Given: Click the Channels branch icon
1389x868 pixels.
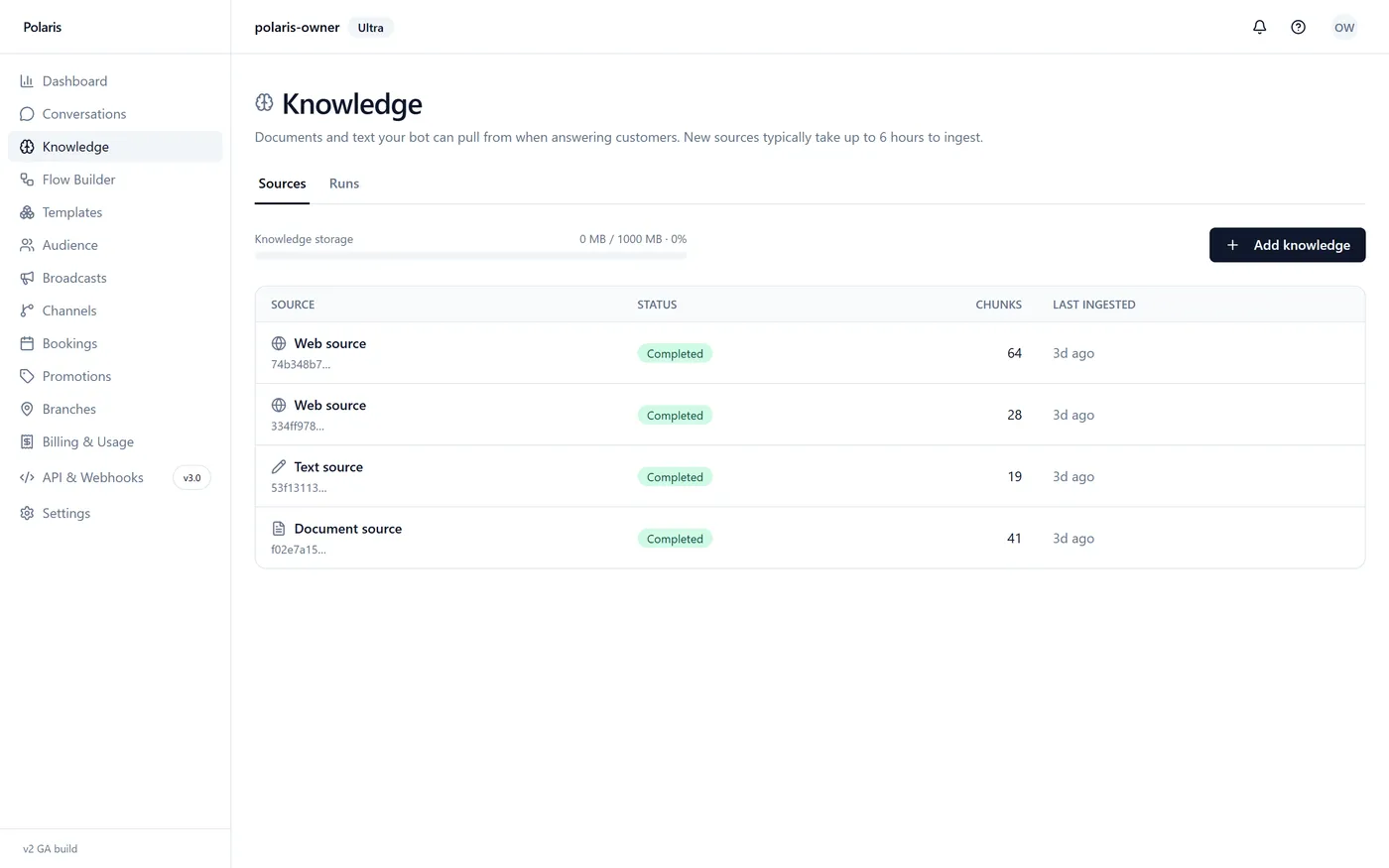Looking at the screenshot, I should 27,310.
